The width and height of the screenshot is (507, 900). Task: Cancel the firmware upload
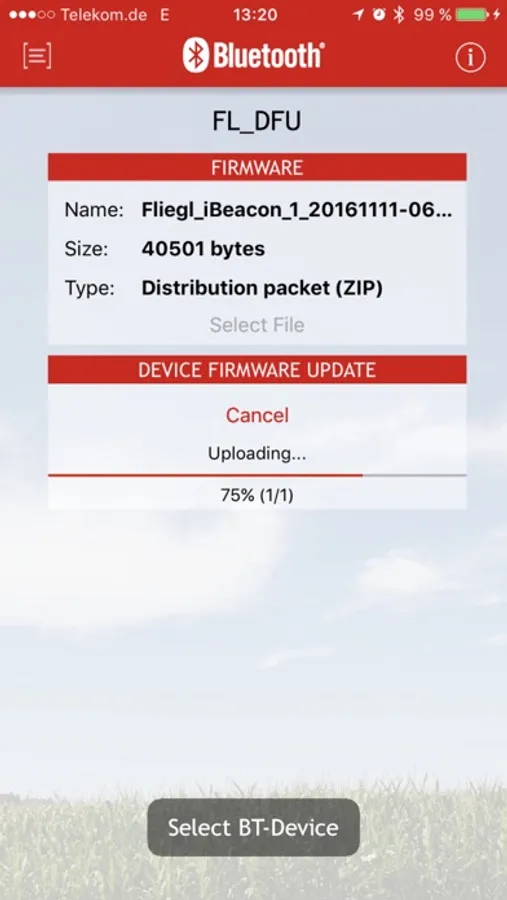257,415
